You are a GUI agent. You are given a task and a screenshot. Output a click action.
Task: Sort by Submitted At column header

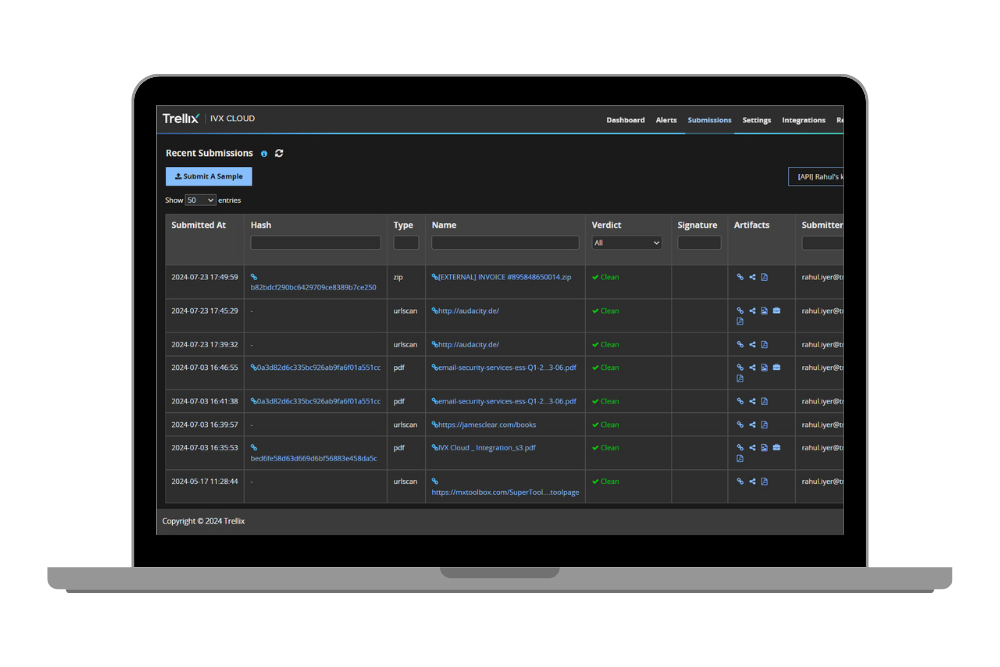coord(198,225)
